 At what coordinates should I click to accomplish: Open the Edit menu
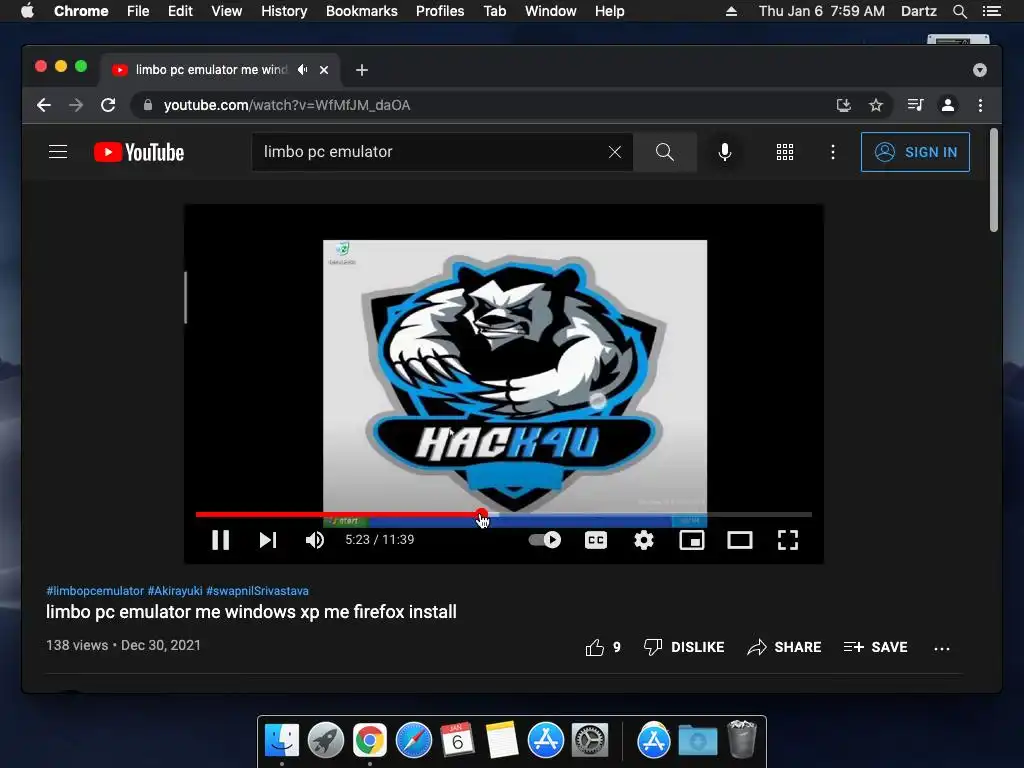click(180, 11)
